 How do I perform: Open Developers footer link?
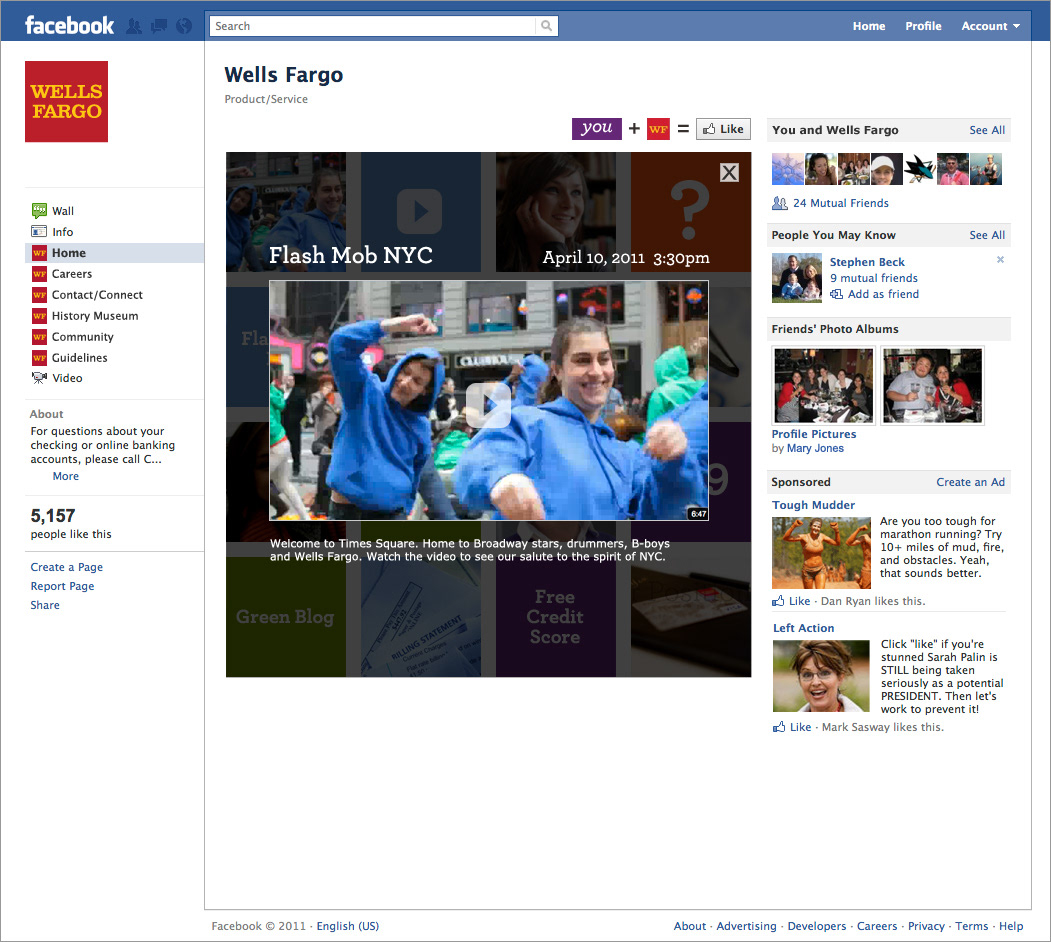[x=816, y=926]
